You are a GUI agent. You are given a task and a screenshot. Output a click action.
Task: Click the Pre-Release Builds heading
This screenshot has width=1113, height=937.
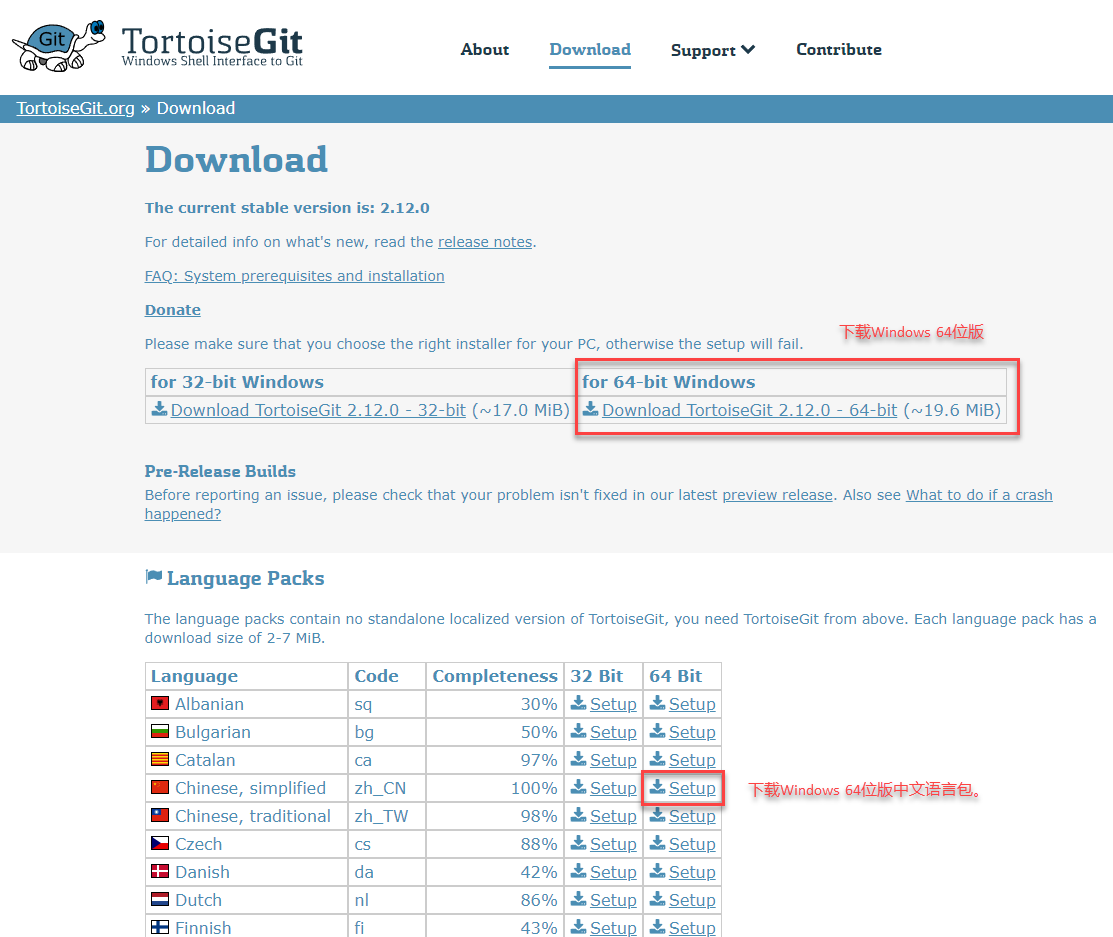220,471
